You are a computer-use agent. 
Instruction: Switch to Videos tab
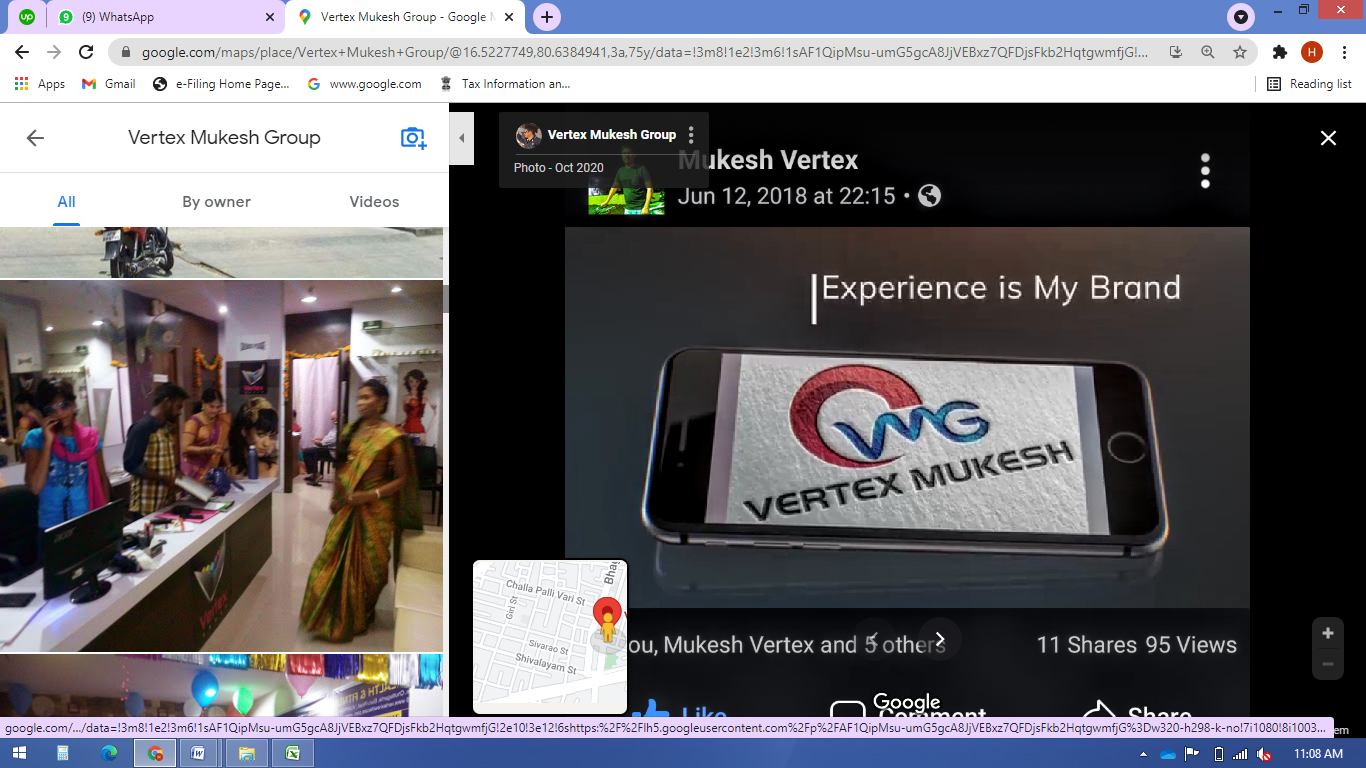point(374,202)
